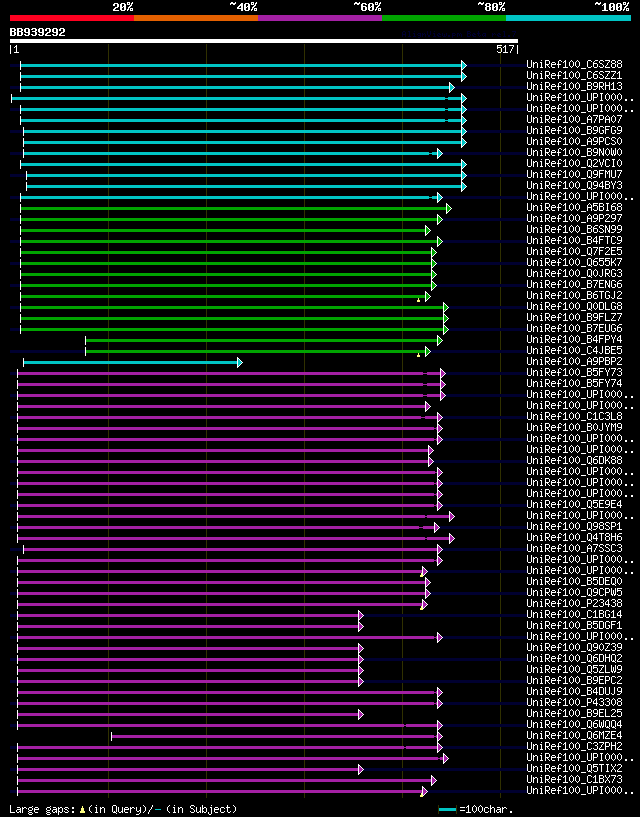Click the purple ~60% identity legend segment
This screenshot has height=817, width=640.
pyautogui.click(x=320, y=18)
